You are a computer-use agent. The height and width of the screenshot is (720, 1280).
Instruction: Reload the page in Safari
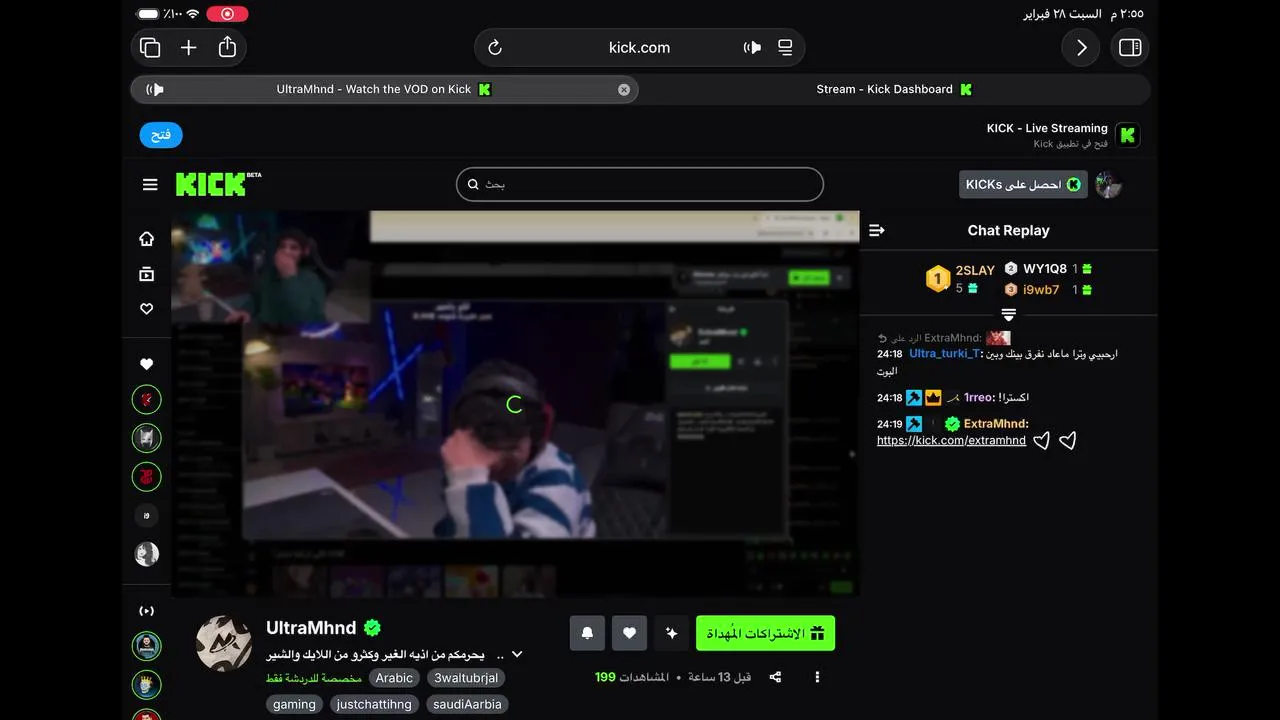pos(494,47)
